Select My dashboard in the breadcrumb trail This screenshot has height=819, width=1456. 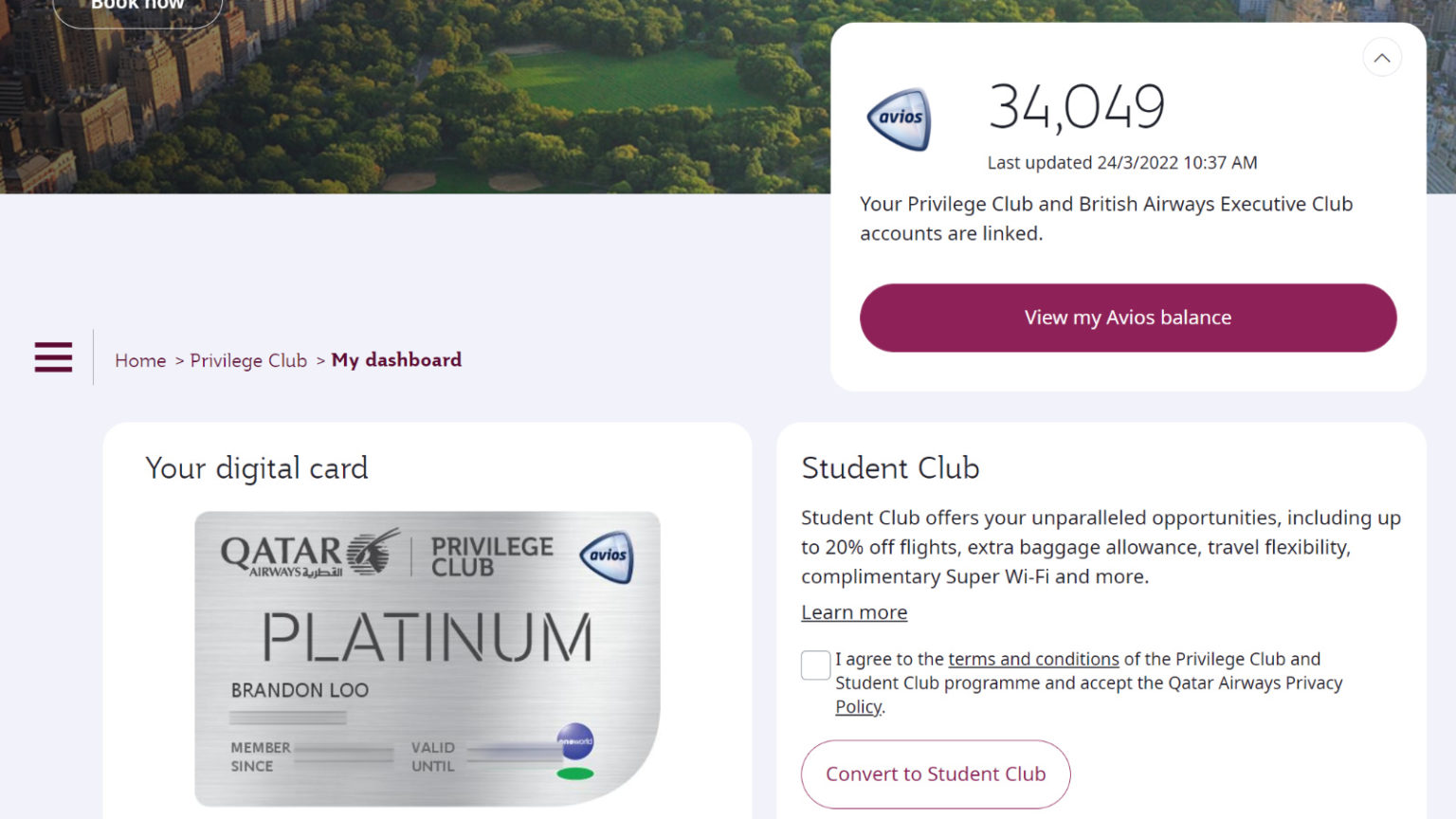click(x=396, y=360)
